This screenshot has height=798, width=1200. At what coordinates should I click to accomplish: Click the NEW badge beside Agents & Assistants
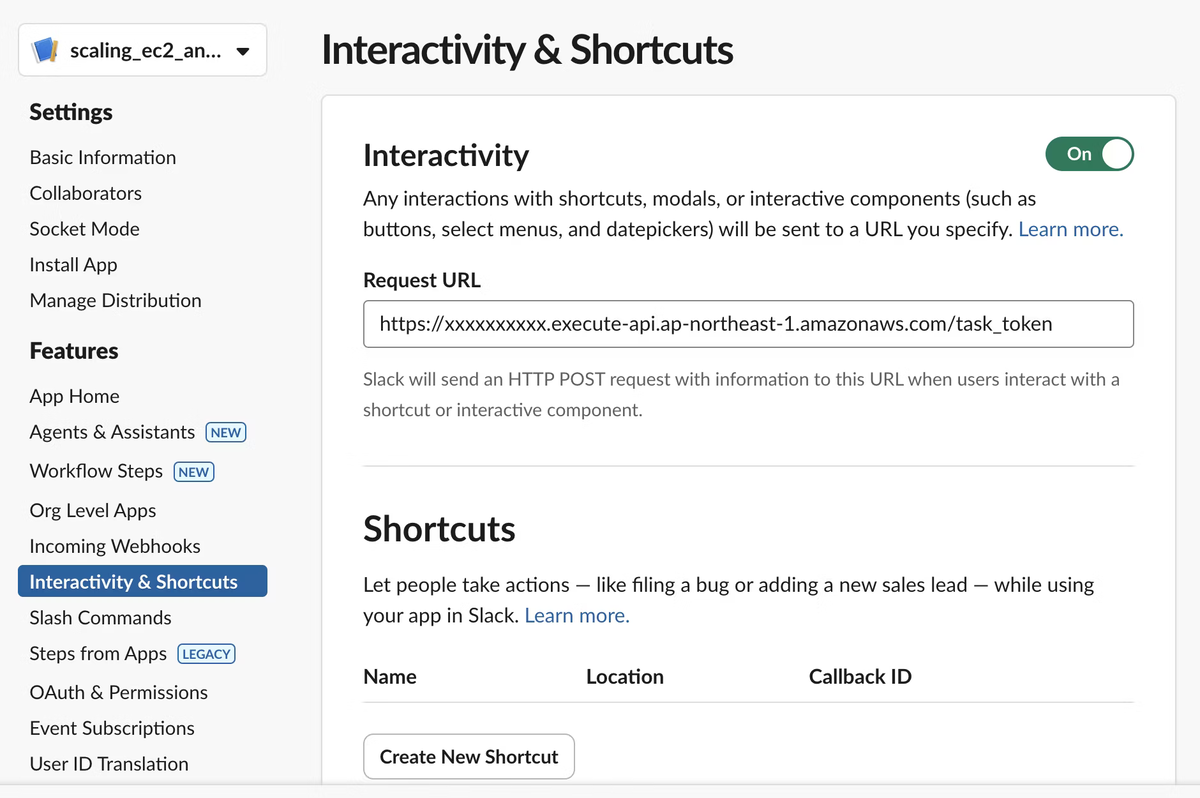click(226, 433)
